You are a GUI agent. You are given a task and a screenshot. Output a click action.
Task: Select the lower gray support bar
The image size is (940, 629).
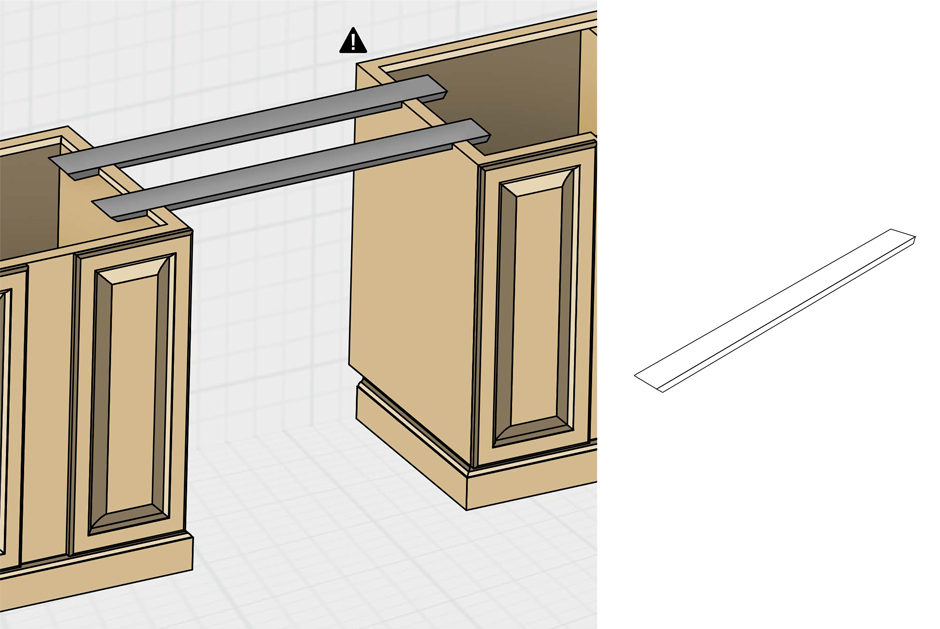point(290,168)
